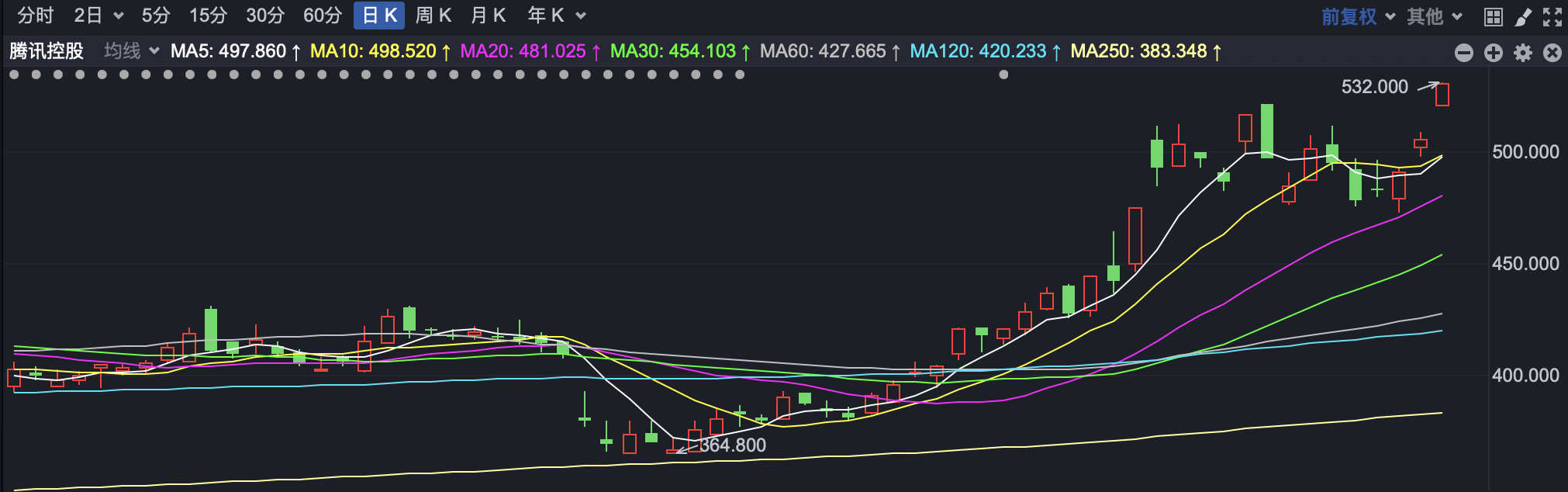Close the indicator bar with X icon
This screenshot has width=1568, height=492.
(x=1552, y=53)
